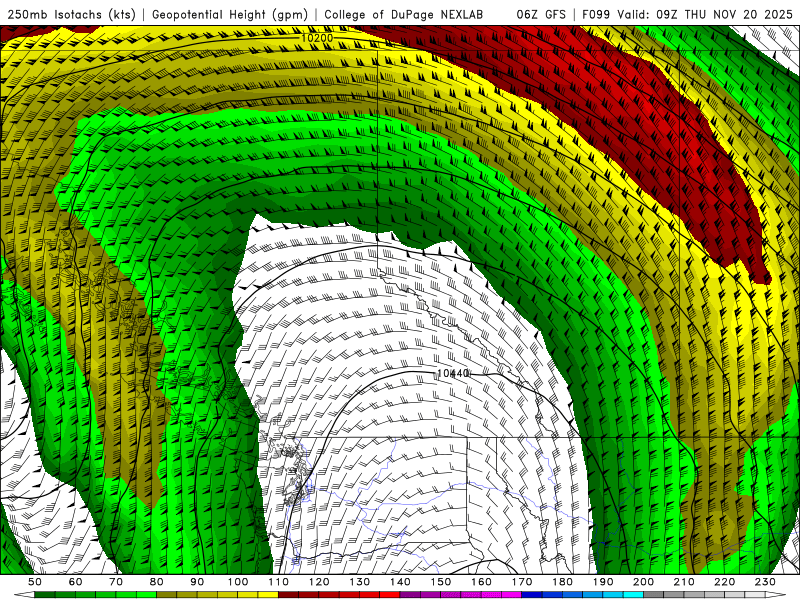Click the legend value 120
The width and height of the screenshot is (800, 600).
click(319, 582)
